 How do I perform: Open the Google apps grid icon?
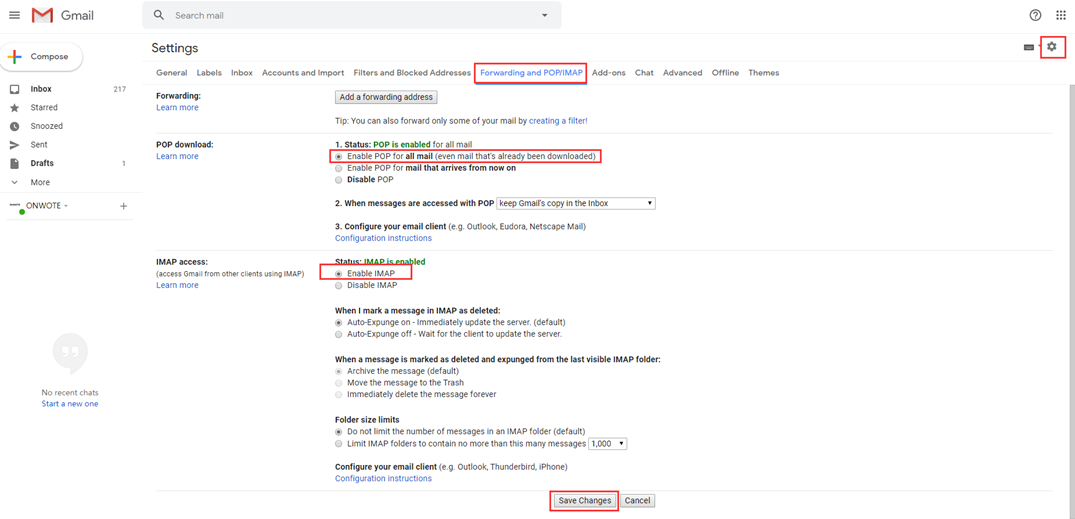1060,15
